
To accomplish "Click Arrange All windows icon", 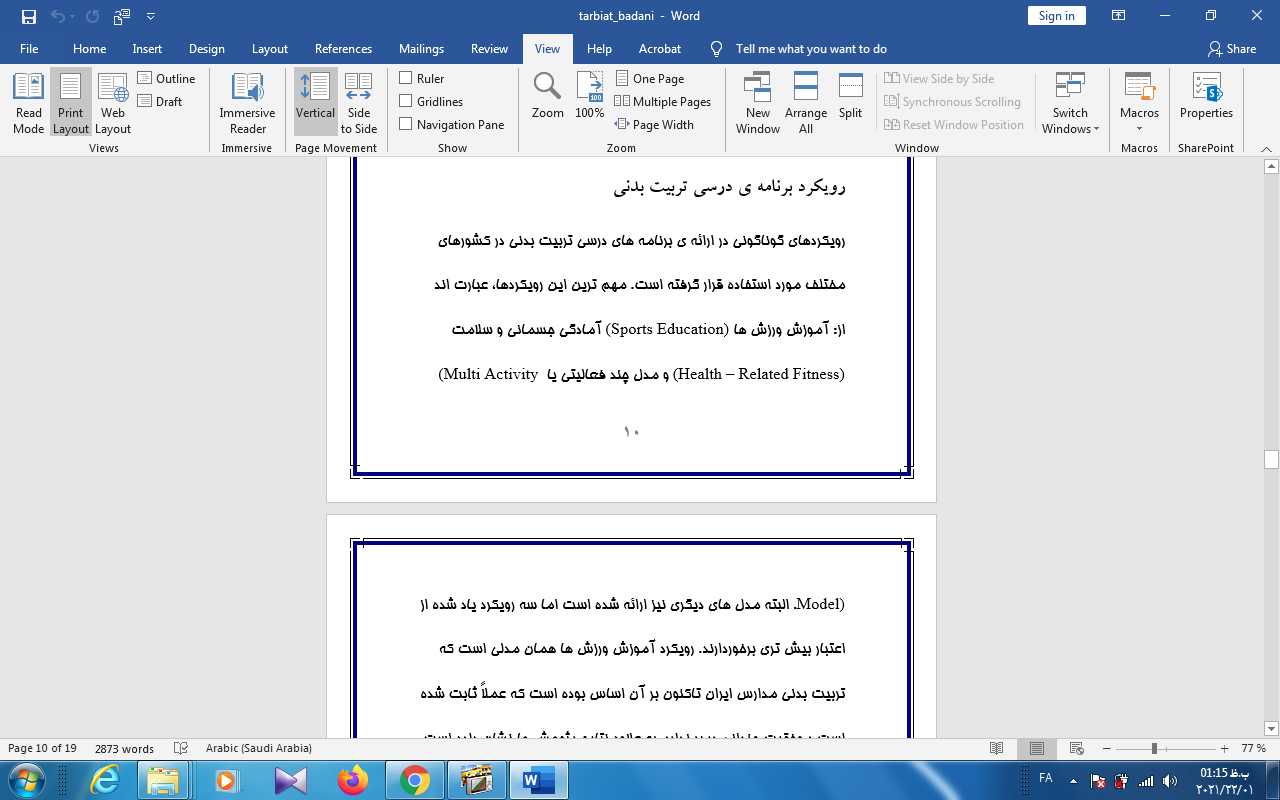I will 806,102.
